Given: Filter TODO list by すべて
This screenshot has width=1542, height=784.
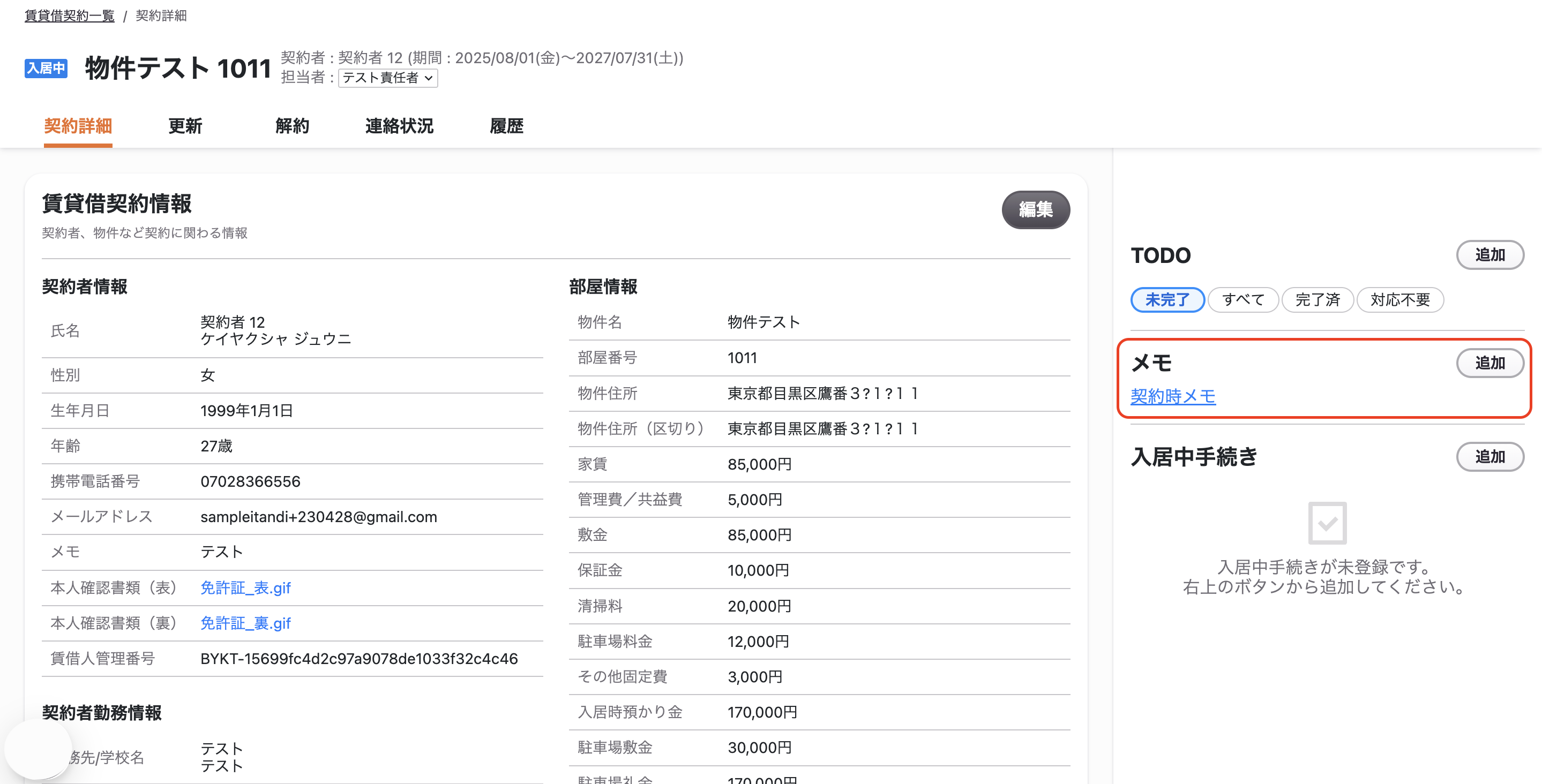Looking at the screenshot, I should click(1243, 300).
